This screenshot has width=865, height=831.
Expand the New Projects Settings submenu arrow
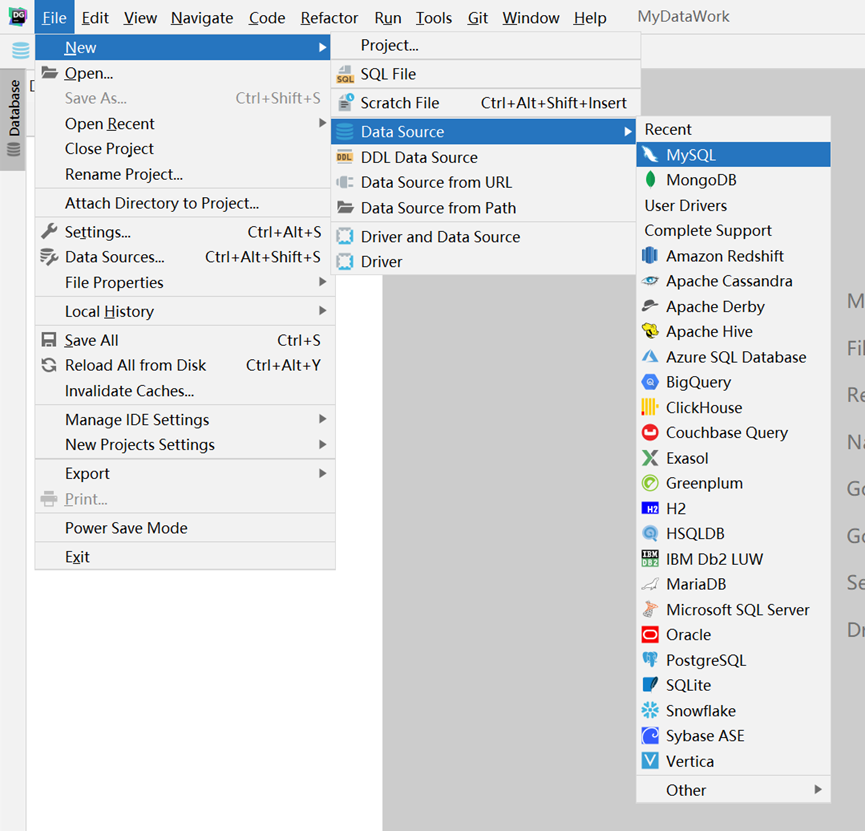pyautogui.click(x=323, y=444)
